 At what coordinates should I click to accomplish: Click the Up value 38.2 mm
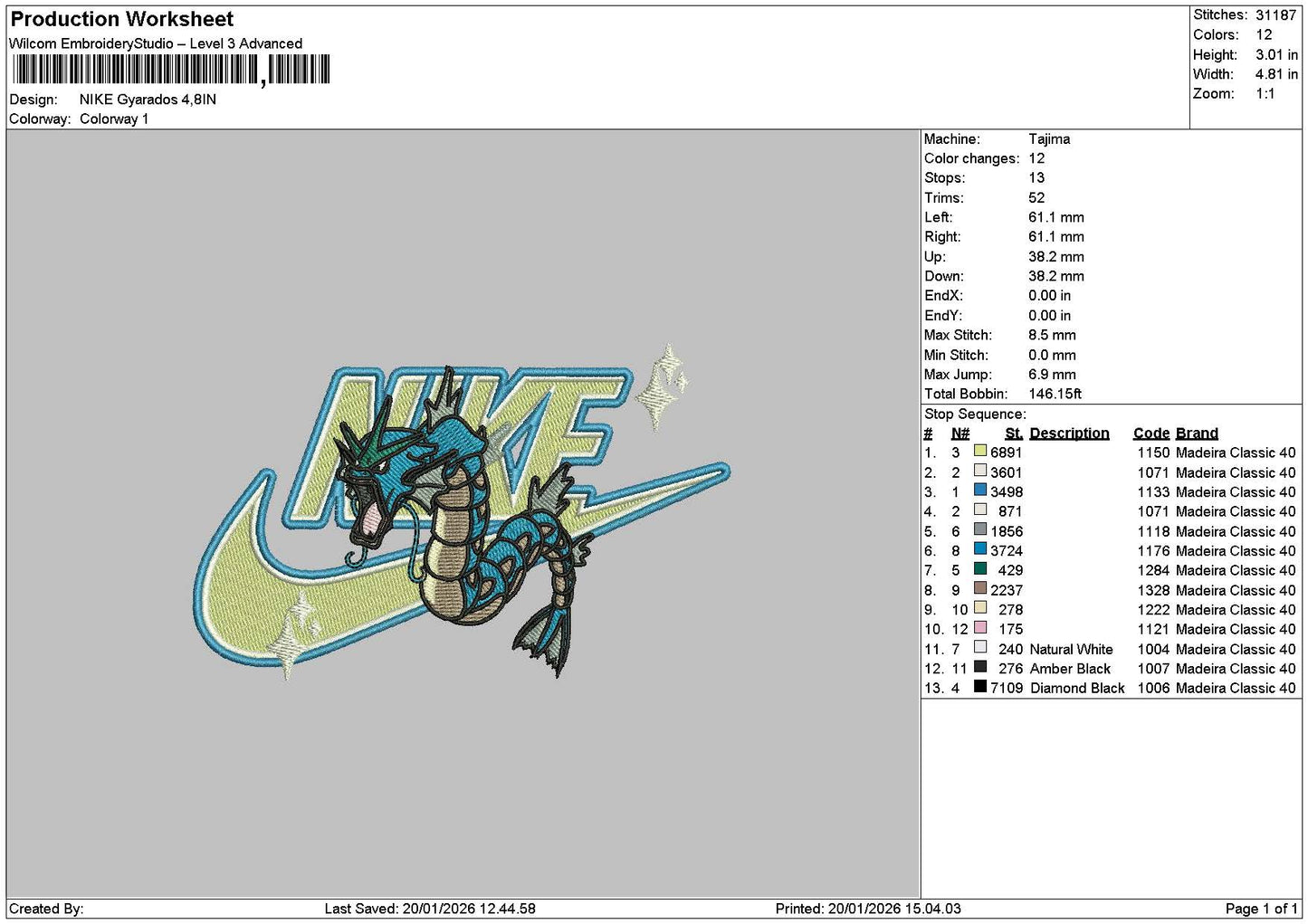[x=1056, y=257]
